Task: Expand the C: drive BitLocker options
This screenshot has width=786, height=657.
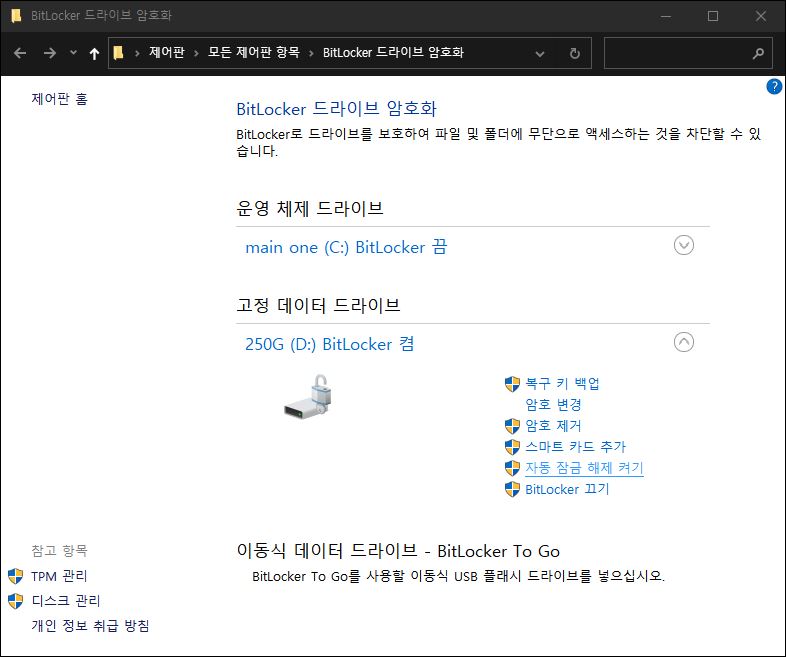Action: click(684, 245)
